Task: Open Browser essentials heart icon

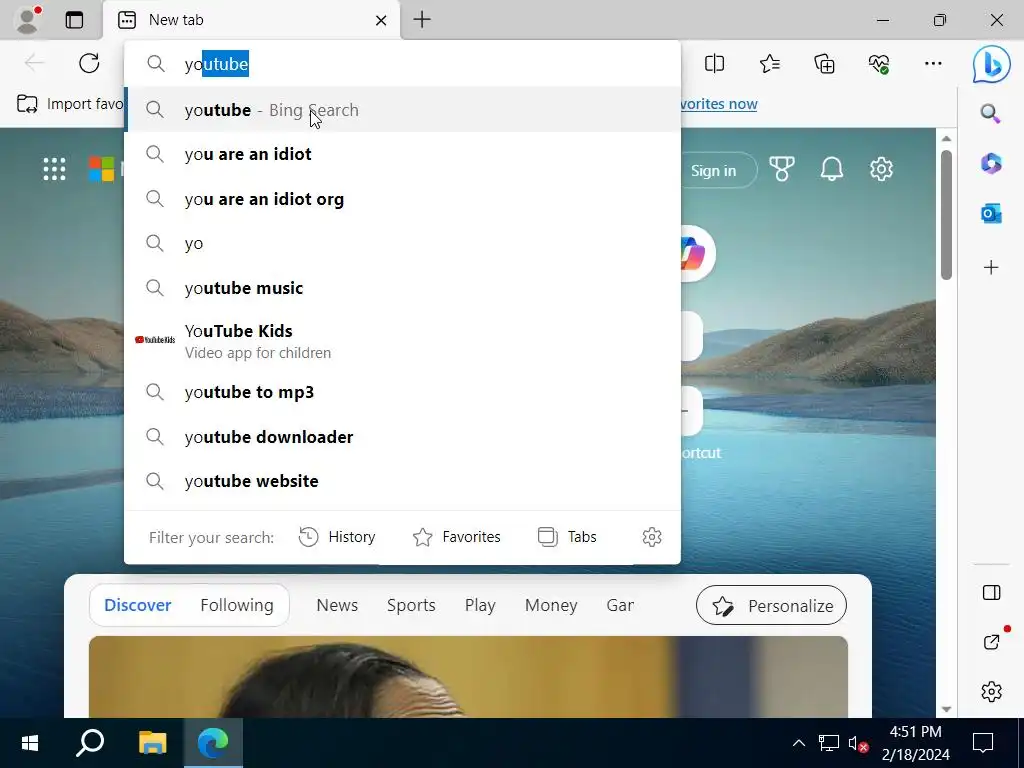Action: click(x=878, y=63)
